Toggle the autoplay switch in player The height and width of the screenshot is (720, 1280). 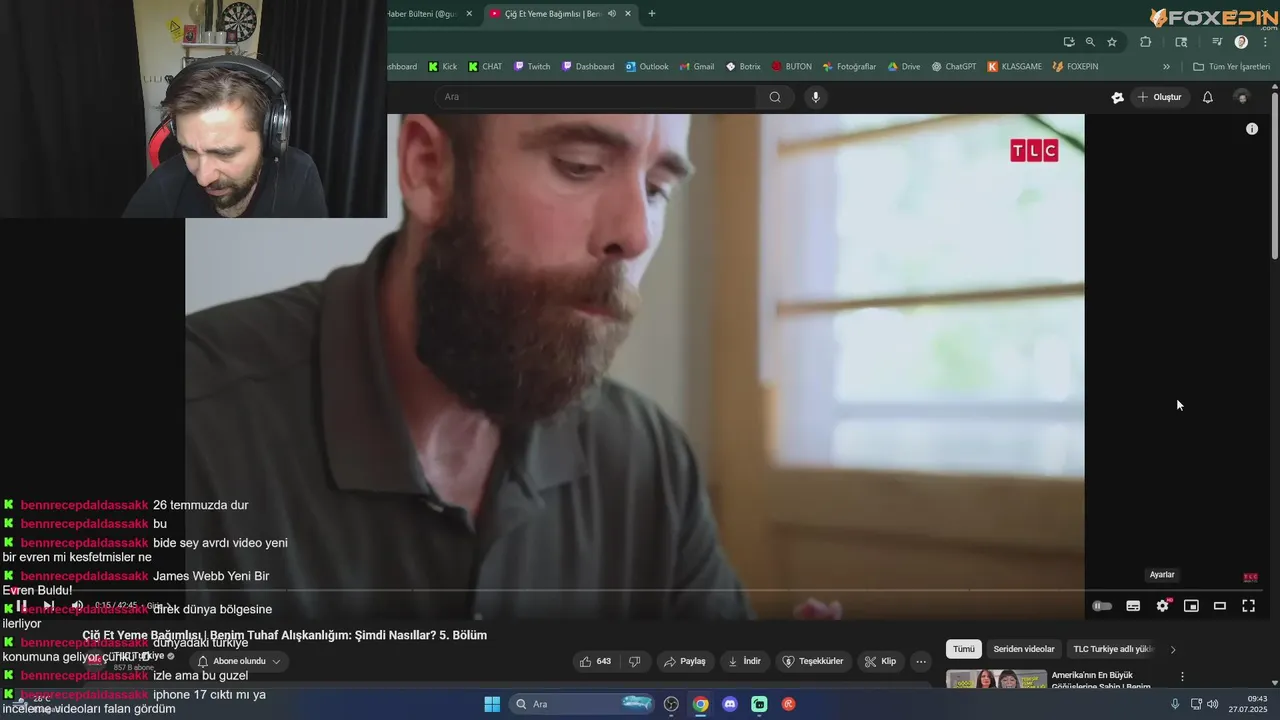click(x=1102, y=606)
